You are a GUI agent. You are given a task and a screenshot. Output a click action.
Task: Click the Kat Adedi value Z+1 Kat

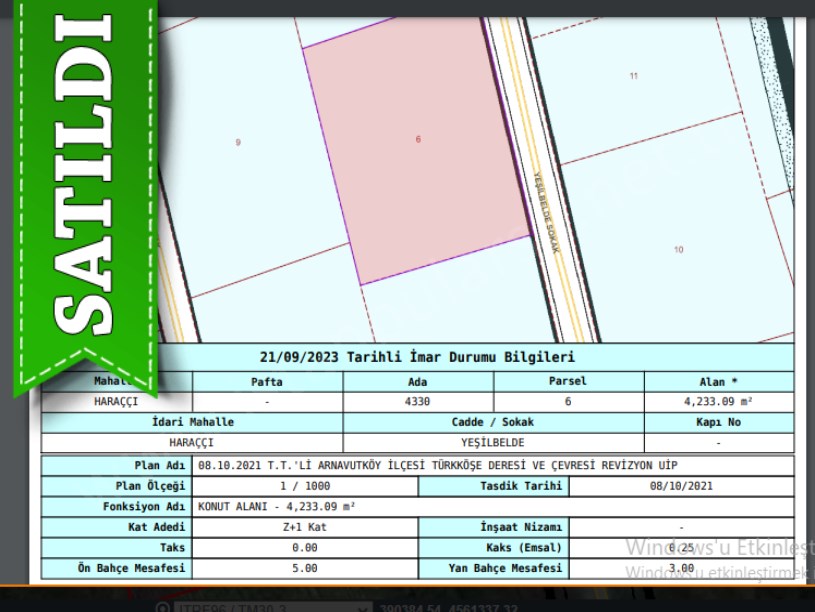[305, 527]
